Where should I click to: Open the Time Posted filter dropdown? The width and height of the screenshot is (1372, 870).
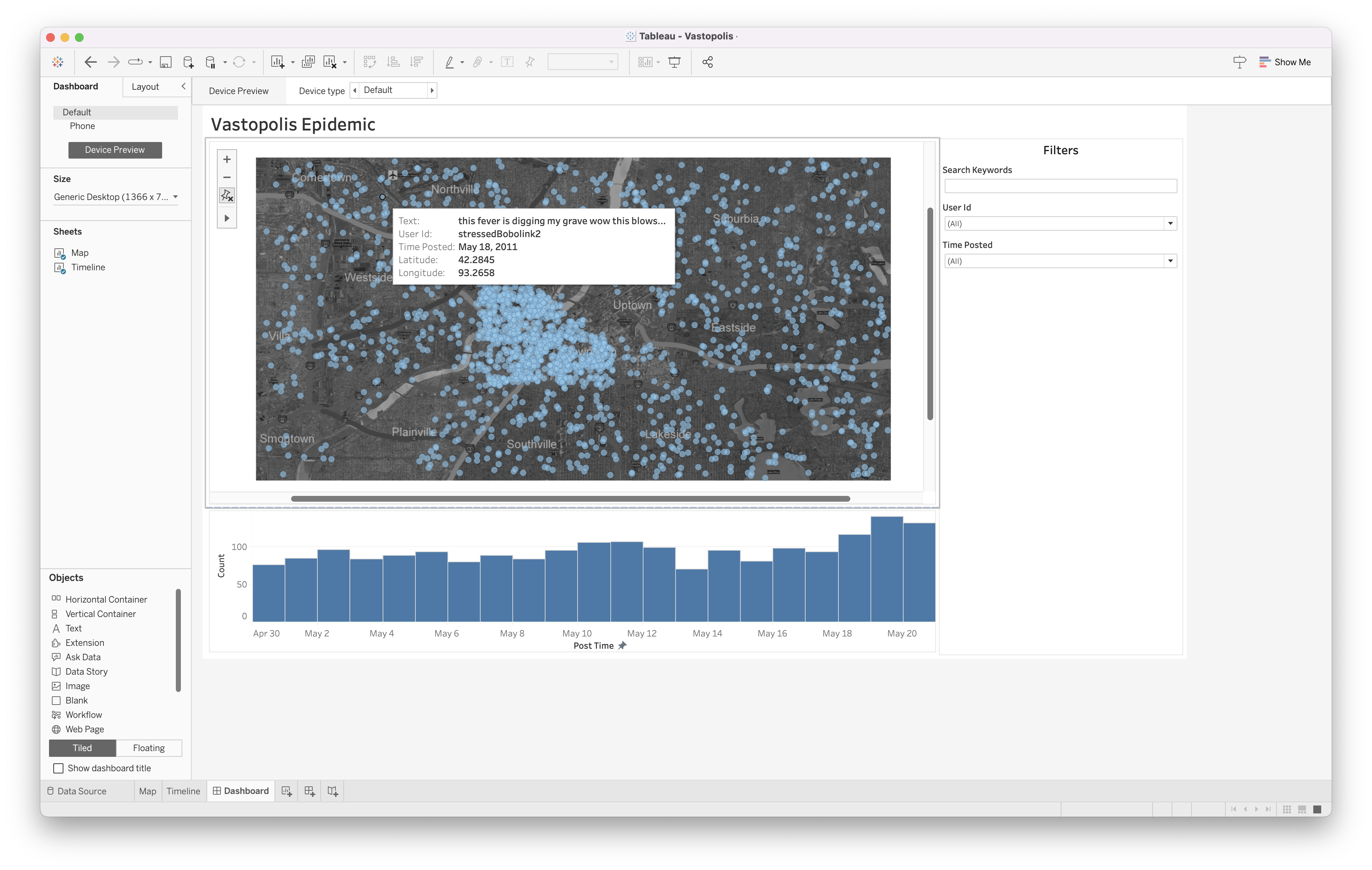pyautogui.click(x=1170, y=261)
